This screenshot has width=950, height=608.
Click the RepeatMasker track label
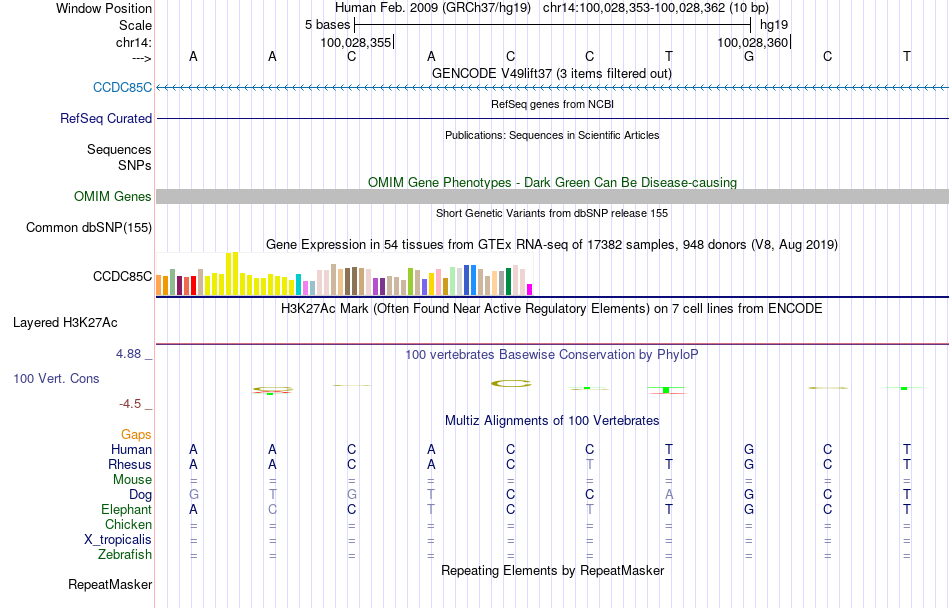(x=110, y=584)
